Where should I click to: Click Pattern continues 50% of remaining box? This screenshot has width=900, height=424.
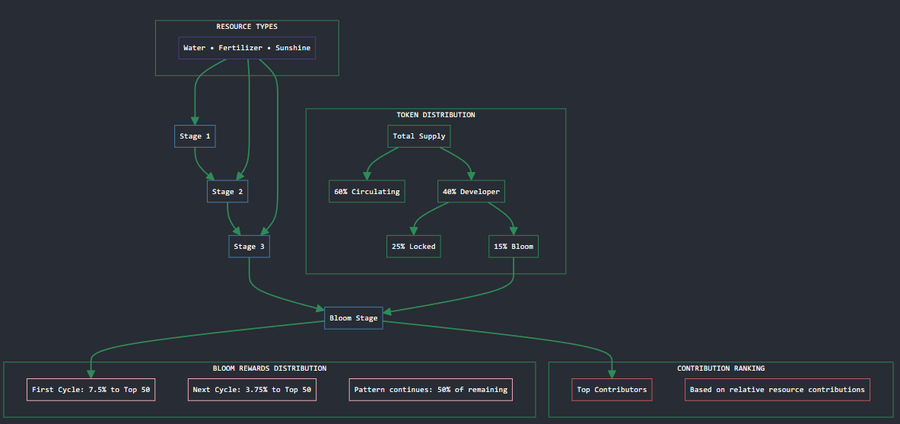[x=430, y=389]
